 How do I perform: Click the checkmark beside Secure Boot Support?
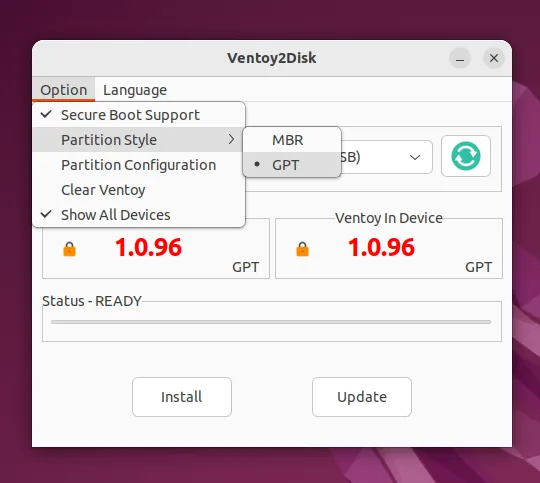(46, 114)
